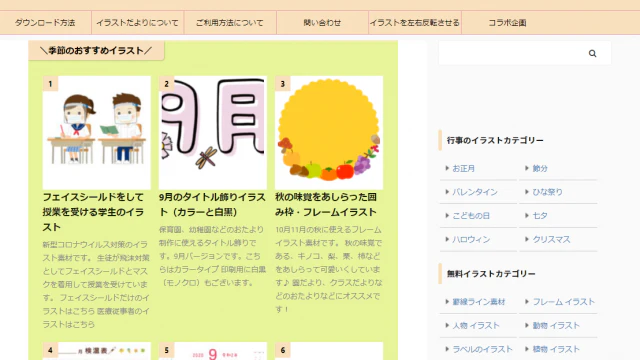
Task: Open the face shield students thumbnail
Action: 97,133
